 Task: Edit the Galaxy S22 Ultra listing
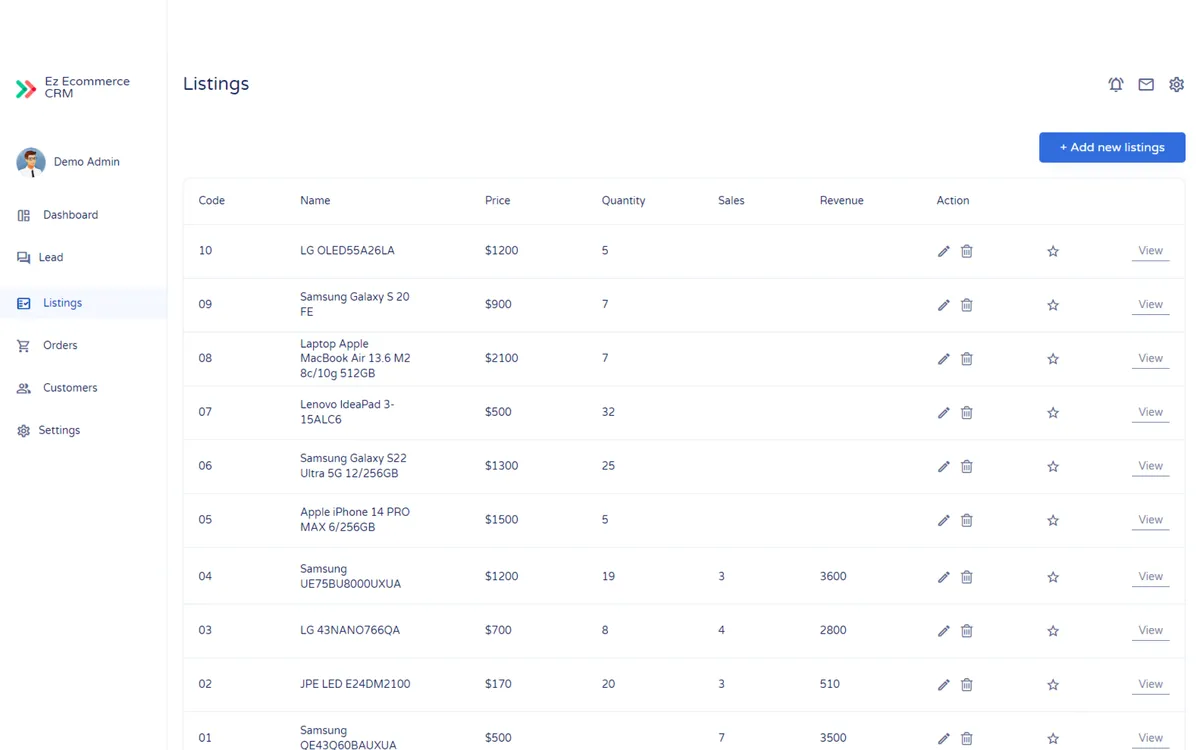943,467
